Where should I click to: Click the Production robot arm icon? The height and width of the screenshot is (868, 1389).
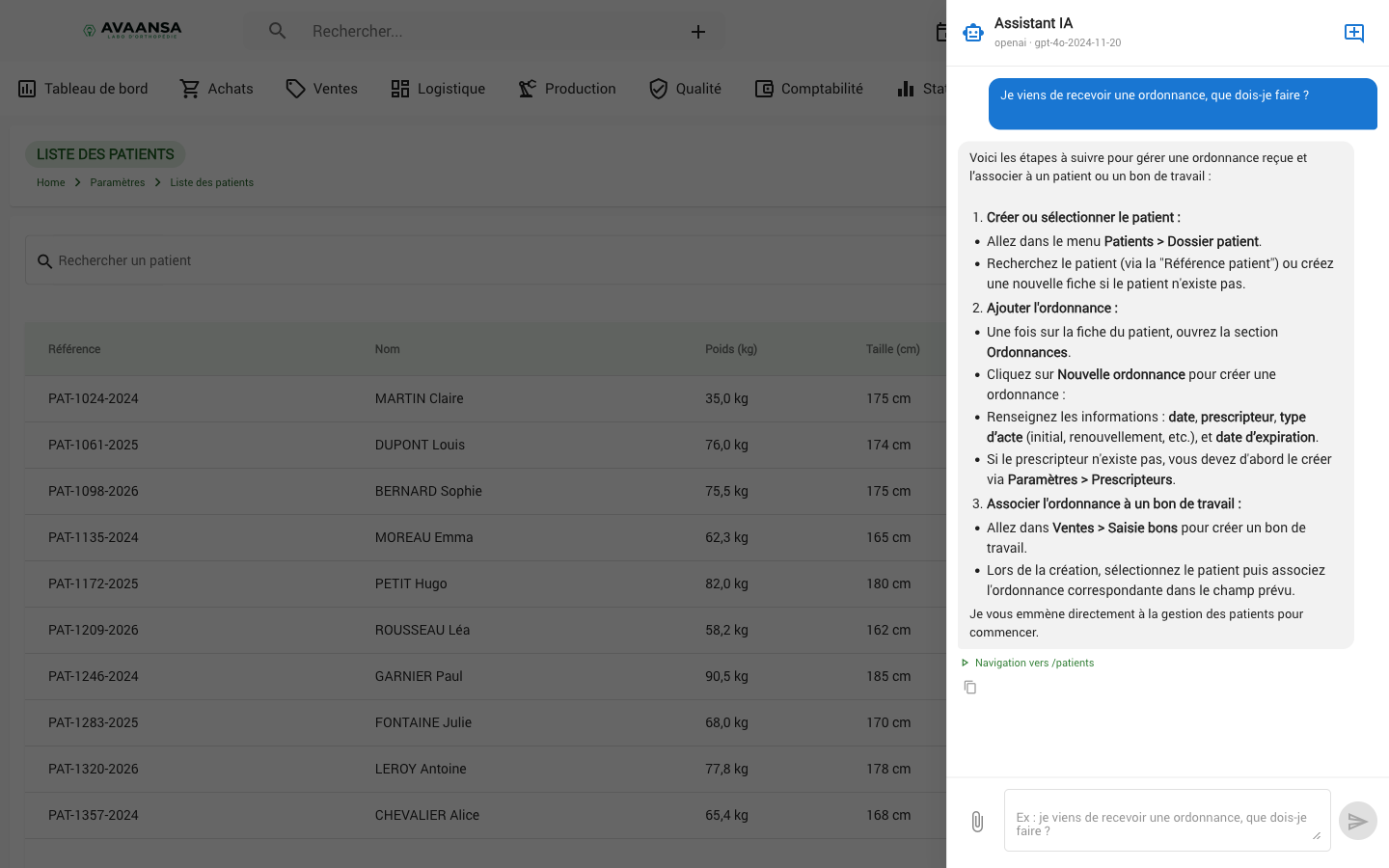click(x=528, y=89)
